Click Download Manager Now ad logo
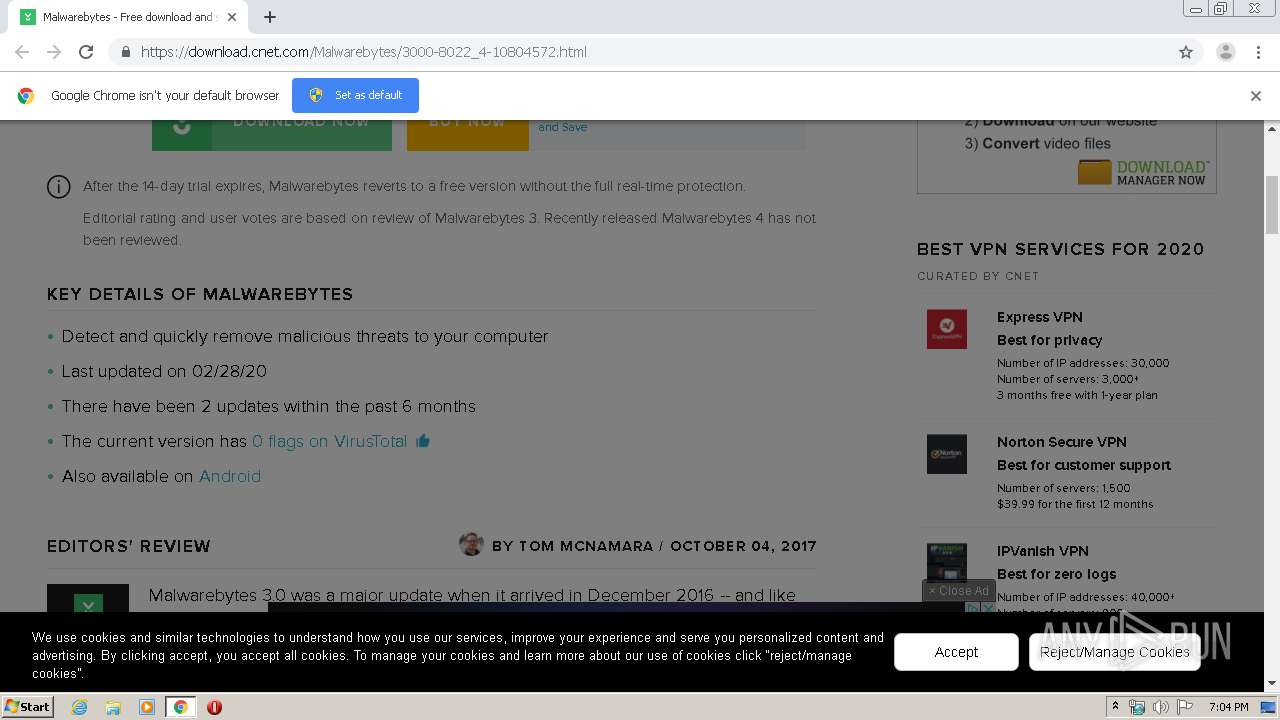Viewport: 1280px width, 720px height. pyautogui.click(x=1143, y=172)
